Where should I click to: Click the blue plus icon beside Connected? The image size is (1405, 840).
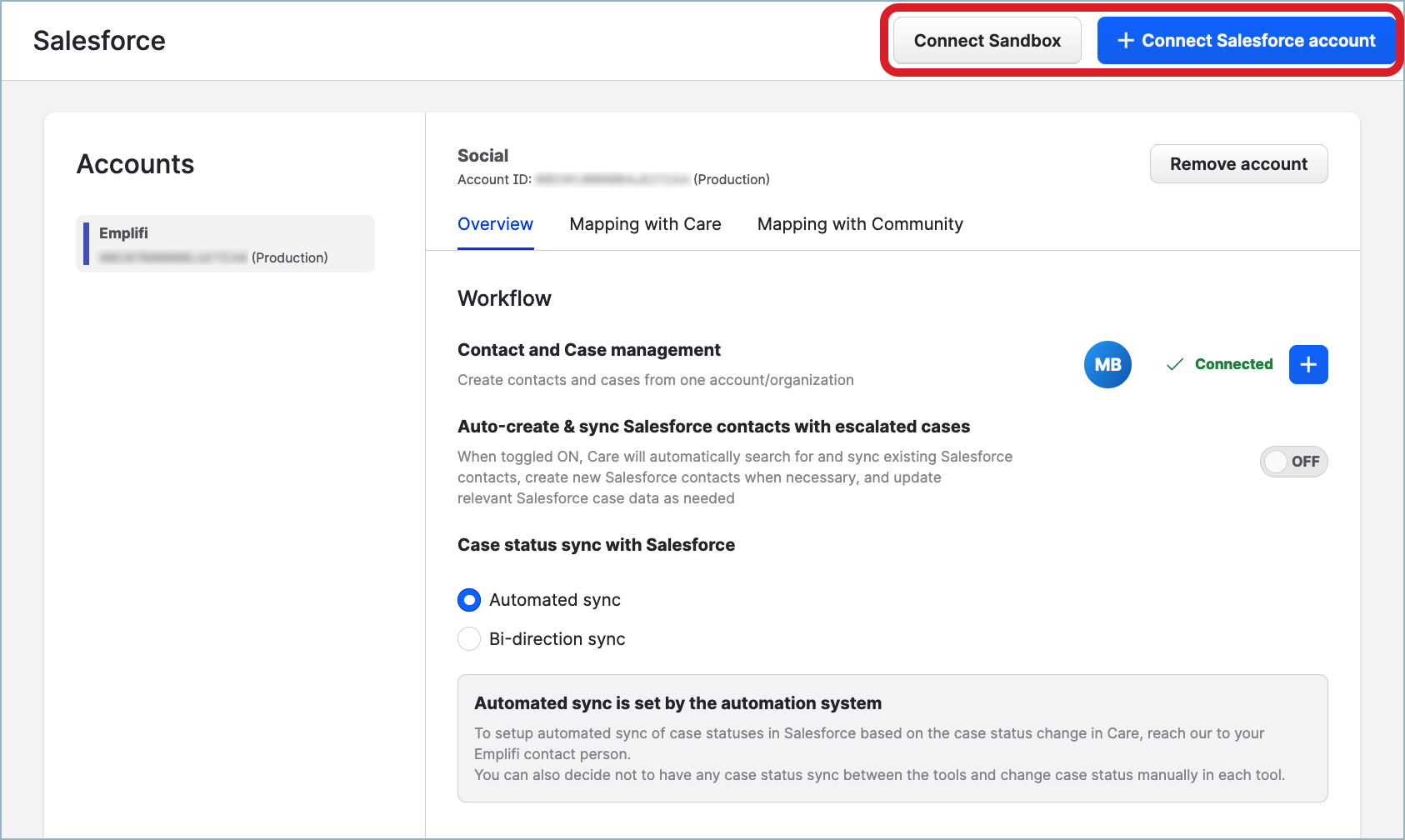[1308, 365]
